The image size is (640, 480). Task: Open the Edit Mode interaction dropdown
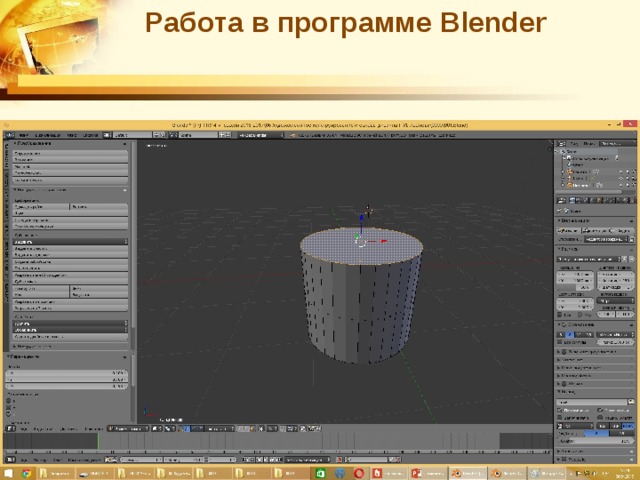pyautogui.click(x=128, y=429)
